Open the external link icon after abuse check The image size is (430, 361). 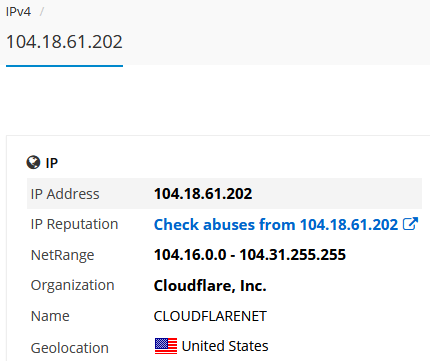coord(410,224)
